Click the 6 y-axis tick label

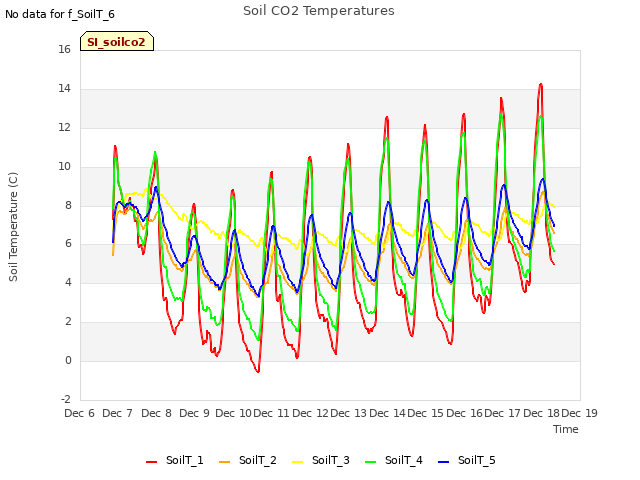[x=68, y=244]
